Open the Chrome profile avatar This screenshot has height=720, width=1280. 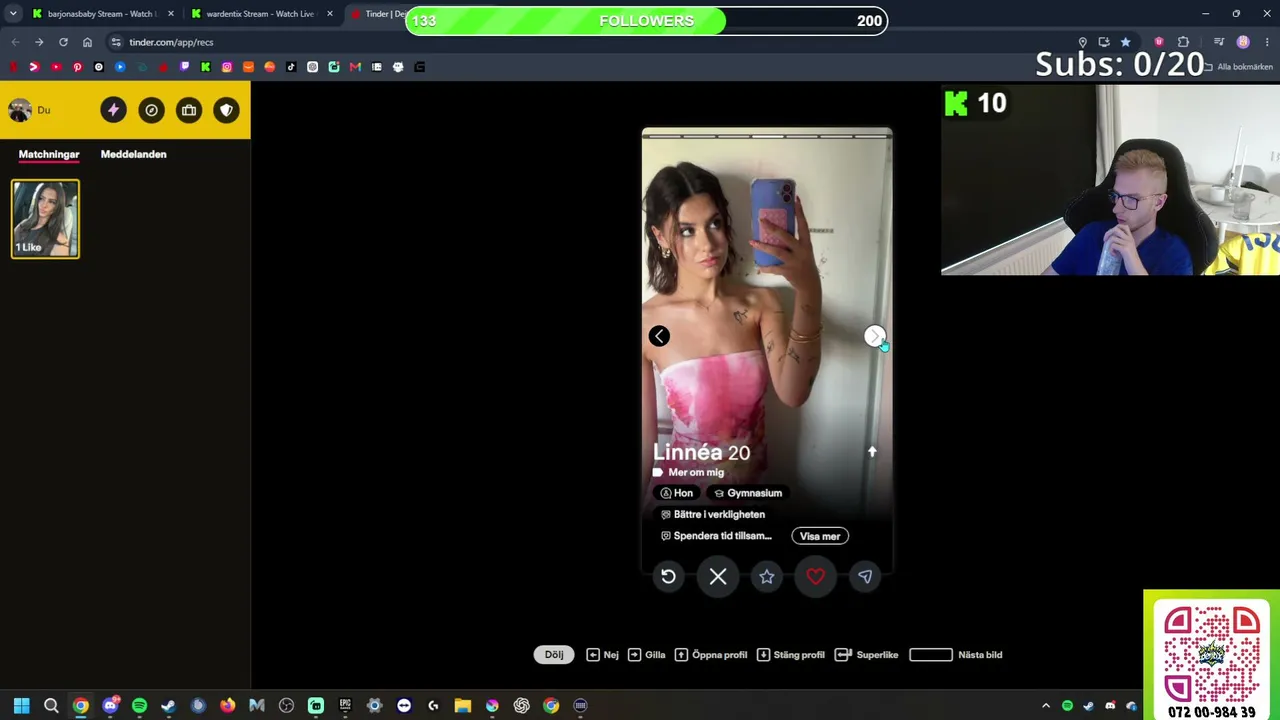[1243, 42]
